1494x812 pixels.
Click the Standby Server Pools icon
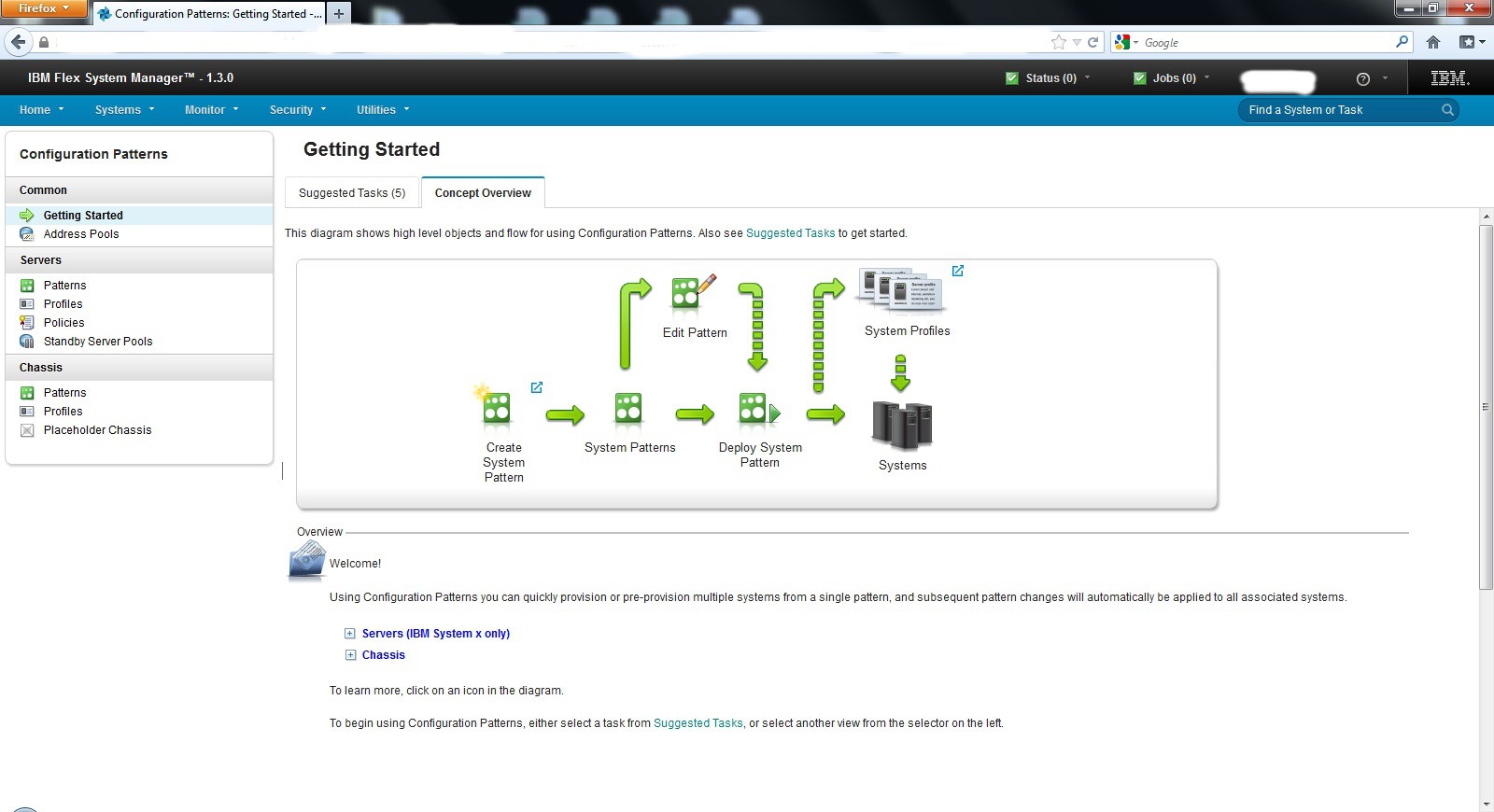click(27, 342)
